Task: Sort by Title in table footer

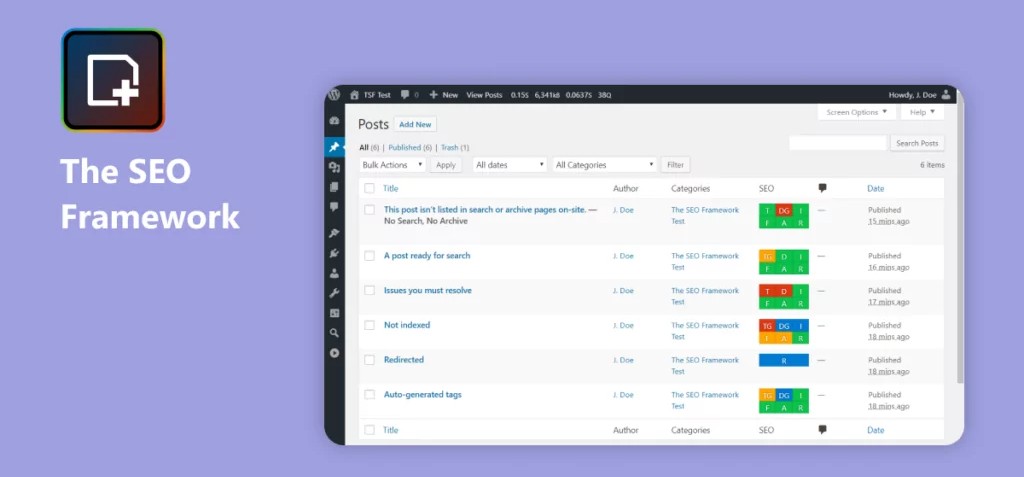Action: tap(391, 430)
